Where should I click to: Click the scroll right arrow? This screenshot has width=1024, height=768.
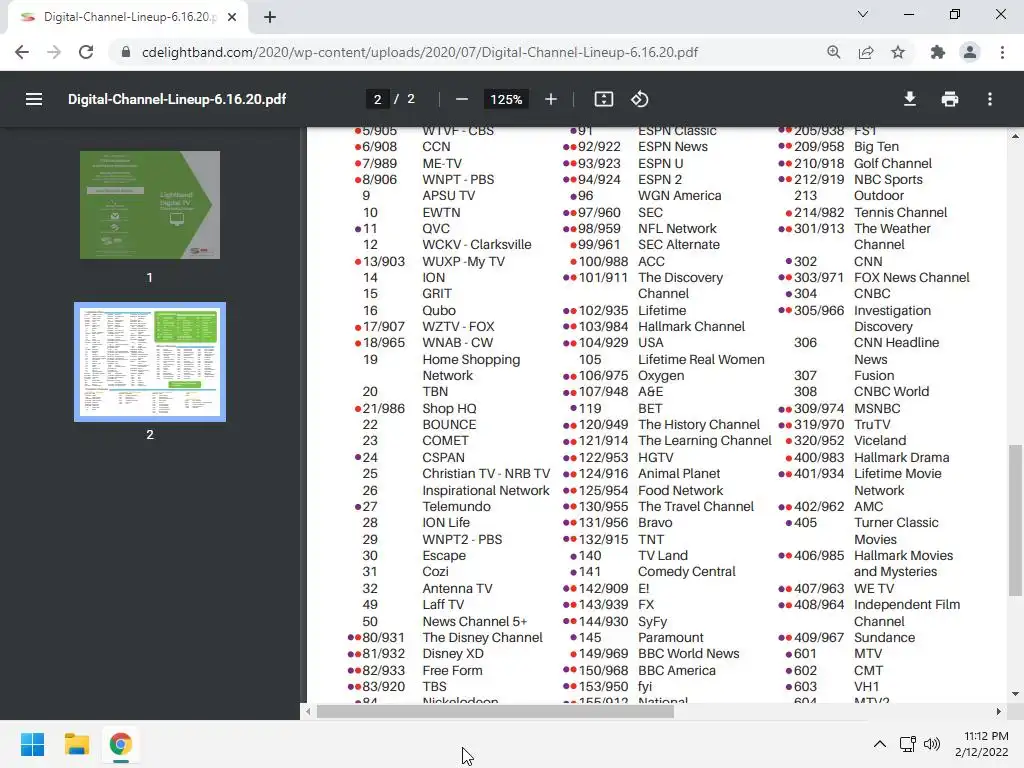click(x=998, y=712)
